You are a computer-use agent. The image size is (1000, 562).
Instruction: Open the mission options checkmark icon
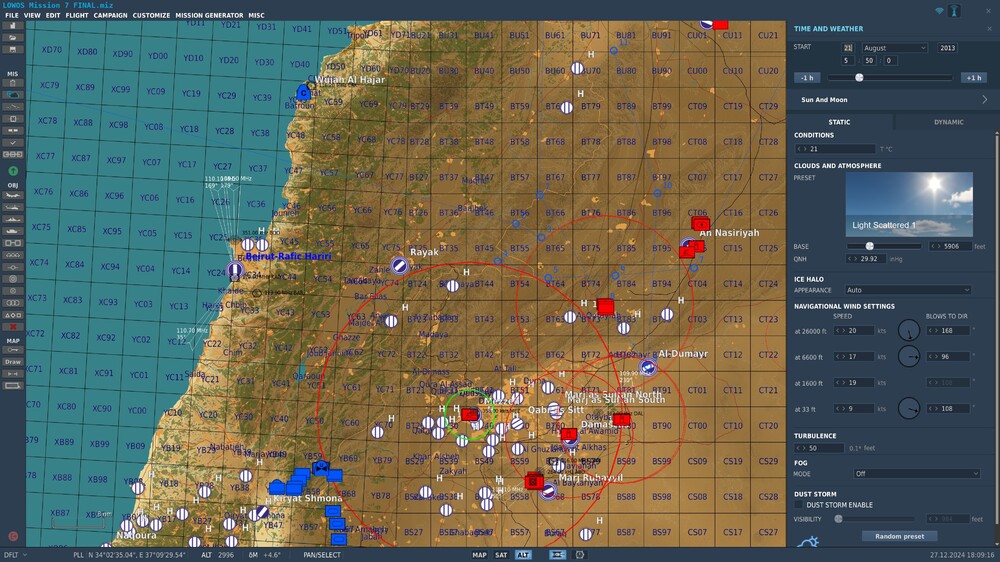coord(12,143)
